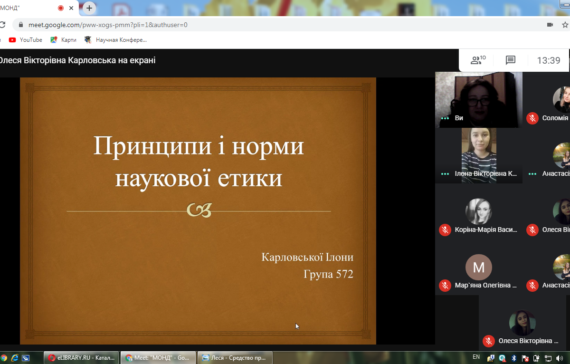Click the site padlock icon
The image size is (570, 364).
click(x=21, y=25)
